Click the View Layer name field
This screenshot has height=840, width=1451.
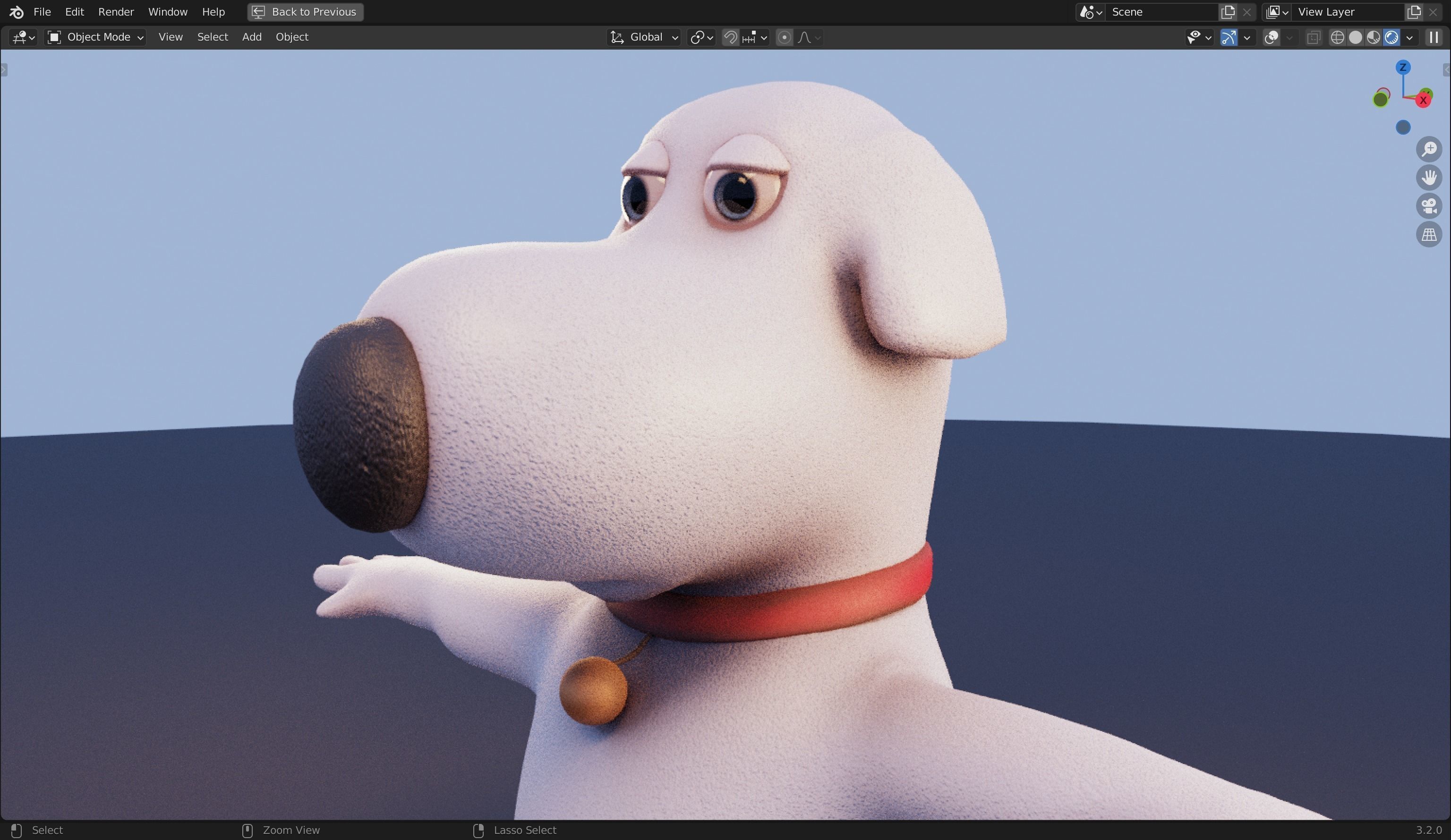click(x=1348, y=11)
